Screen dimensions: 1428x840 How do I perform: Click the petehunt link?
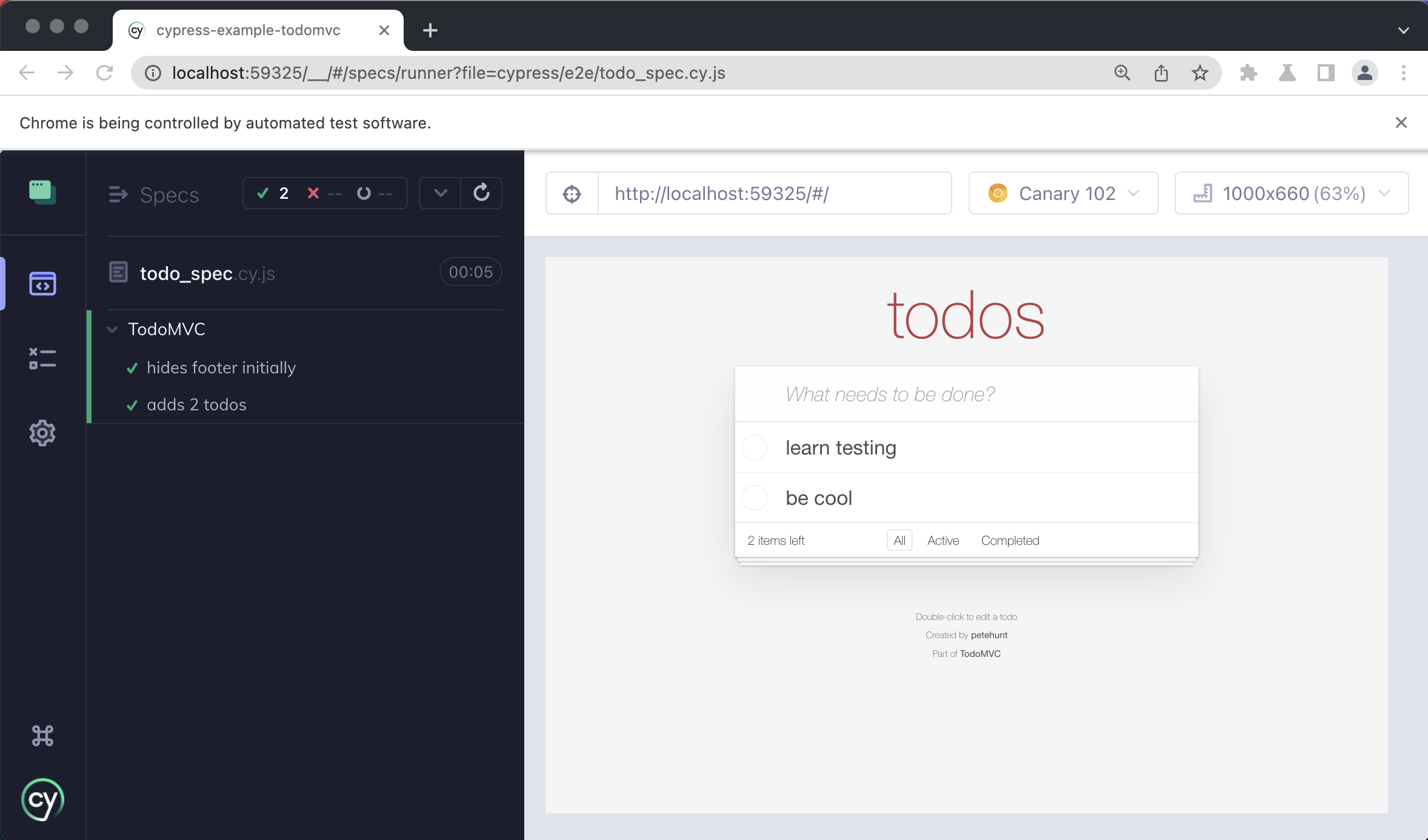coord(988,635)
